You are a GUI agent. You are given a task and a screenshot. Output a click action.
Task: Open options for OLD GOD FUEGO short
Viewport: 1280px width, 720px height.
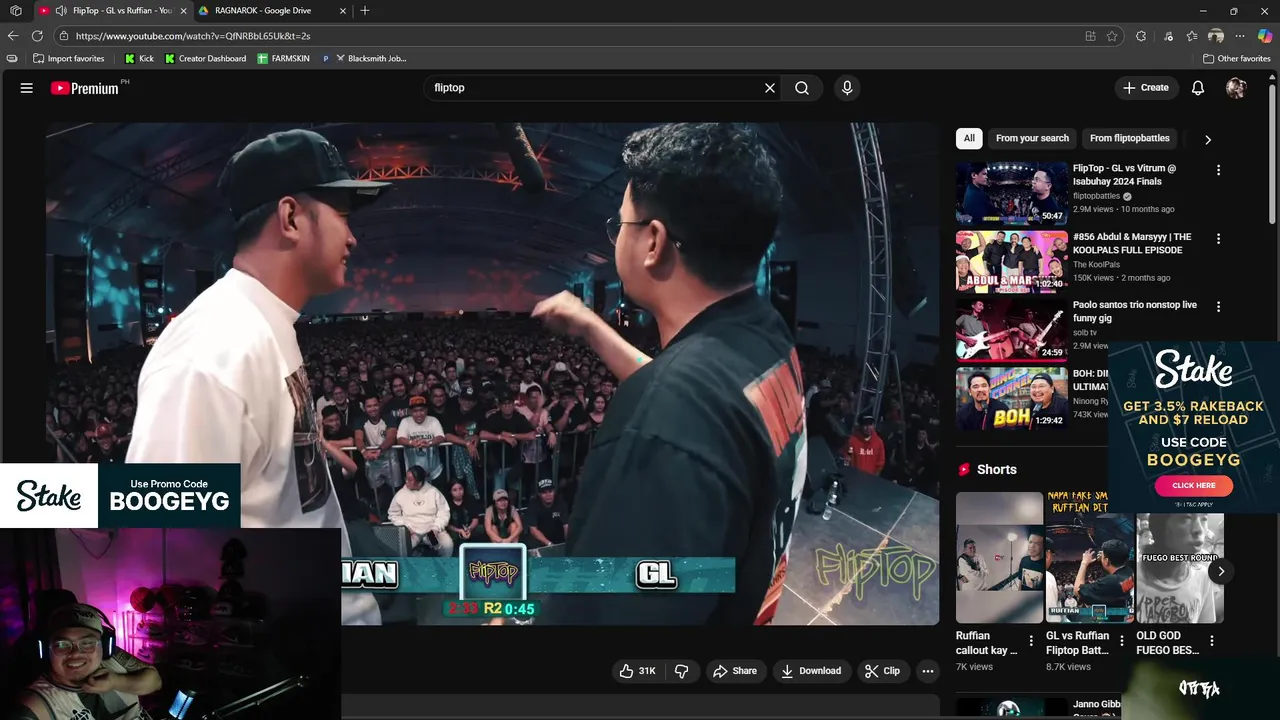click(x=1211, y=641)
